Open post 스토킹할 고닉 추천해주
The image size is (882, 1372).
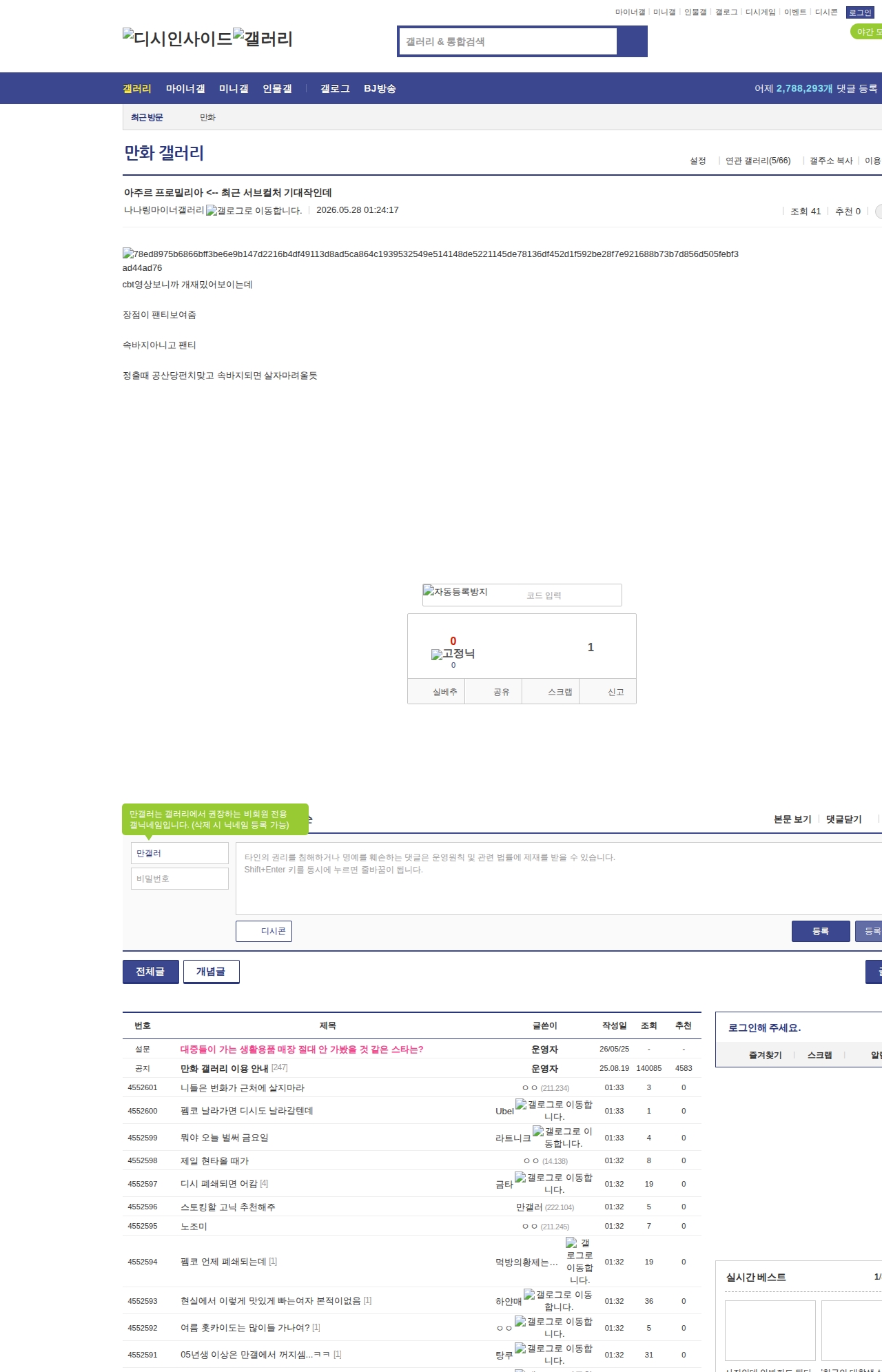tap(228, 1207)
